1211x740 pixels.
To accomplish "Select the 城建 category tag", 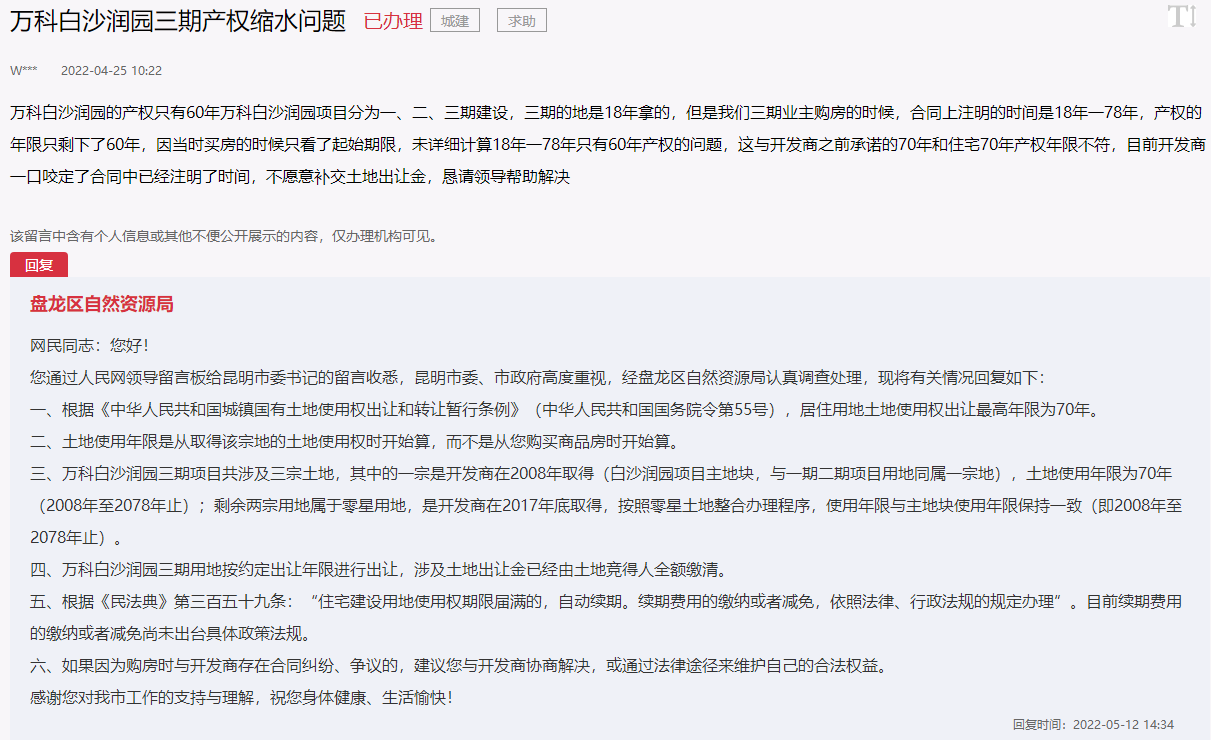I will point(455,21).
